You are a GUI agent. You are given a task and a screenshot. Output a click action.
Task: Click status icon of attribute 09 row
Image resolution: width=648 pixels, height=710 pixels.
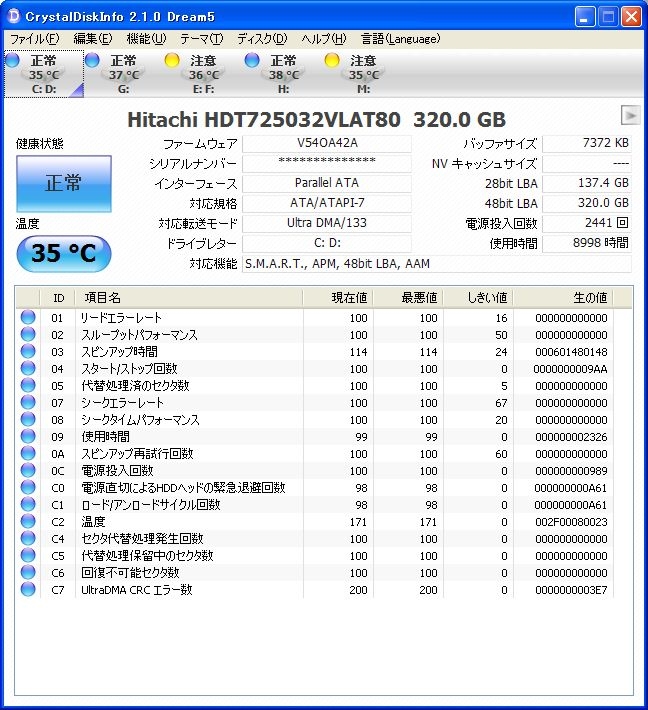[x=28, y=436]
